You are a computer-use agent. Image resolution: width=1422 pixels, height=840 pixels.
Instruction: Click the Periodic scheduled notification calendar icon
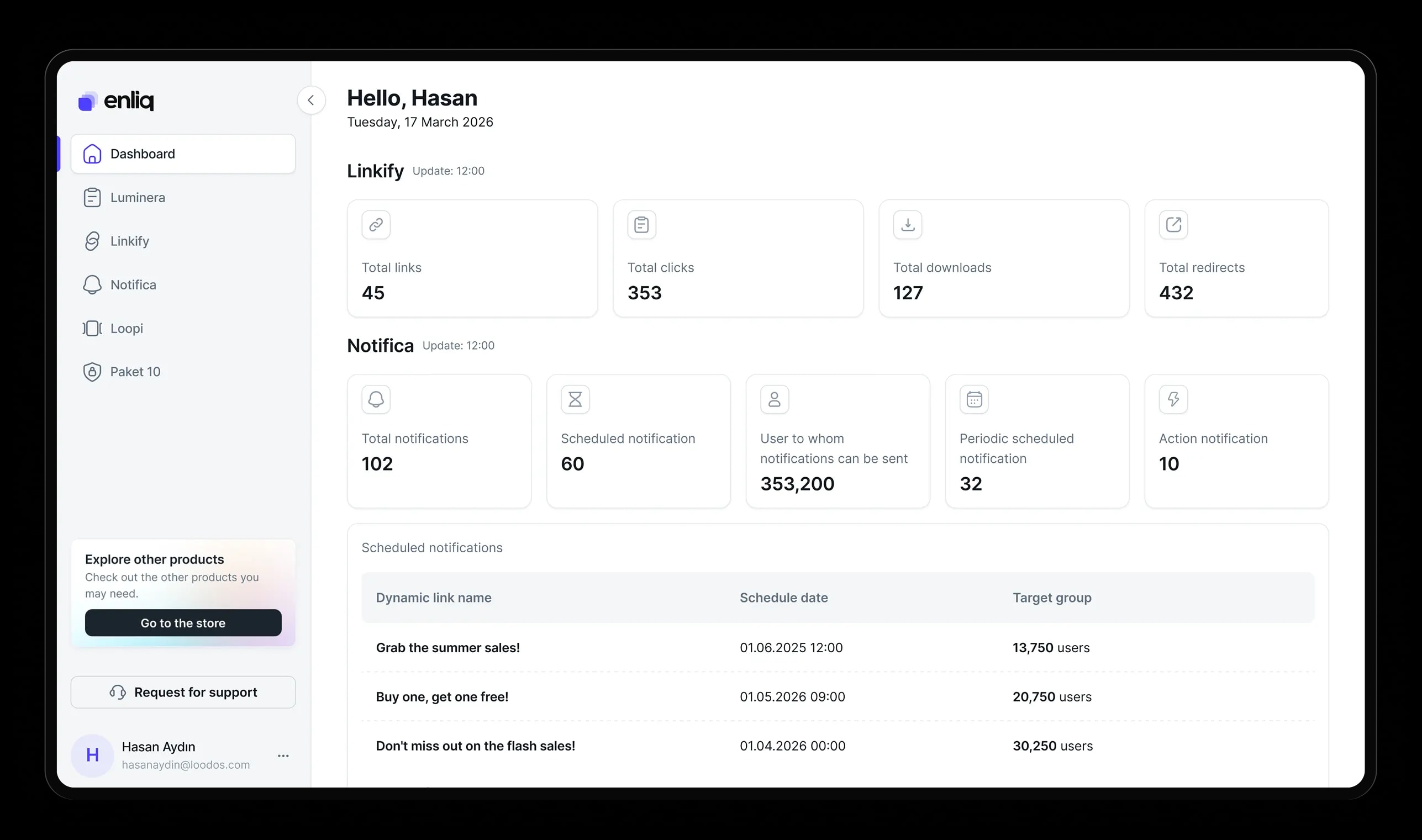(x=973, y=400)
